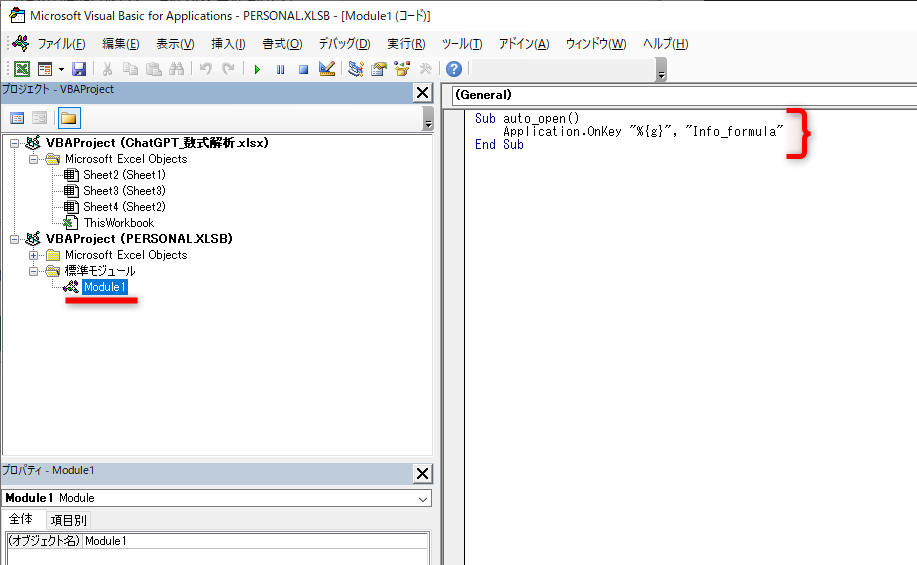Click the Insert UserForm toolbar icon

45,69
